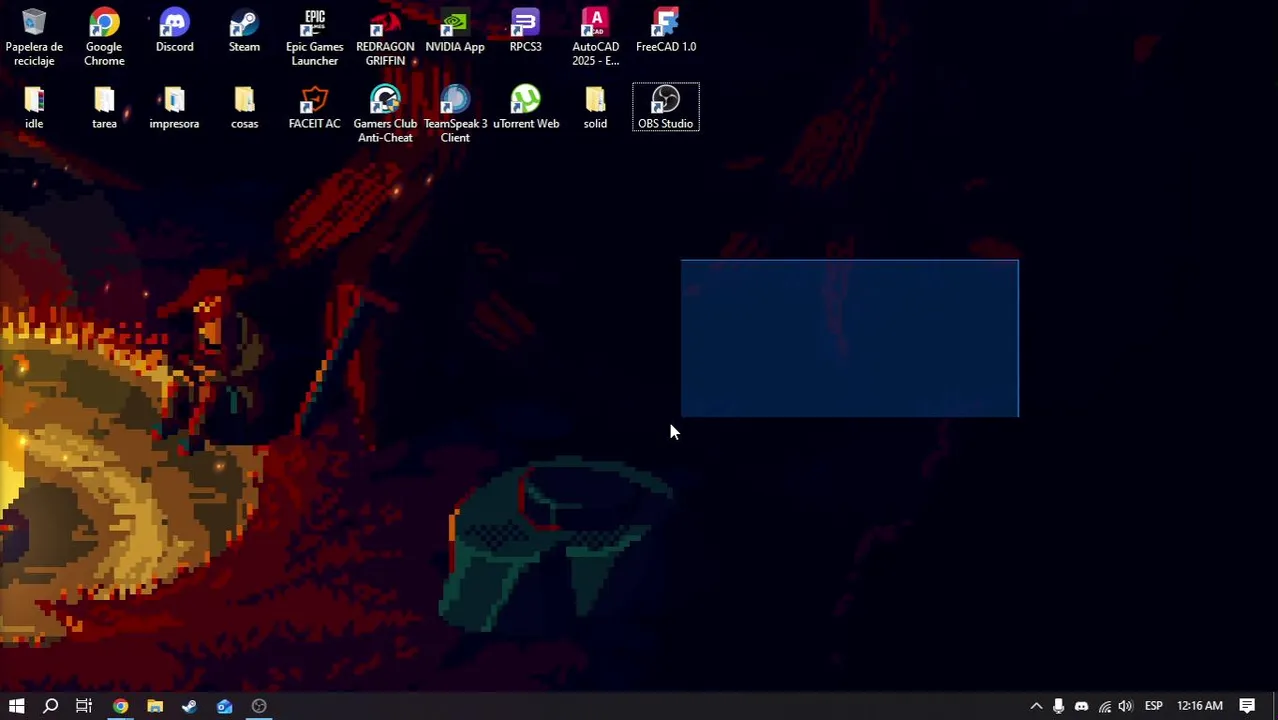This screenshot has width=1278, height=720.
Task: Open taskbar Search
Action: (x=50, y=706)
